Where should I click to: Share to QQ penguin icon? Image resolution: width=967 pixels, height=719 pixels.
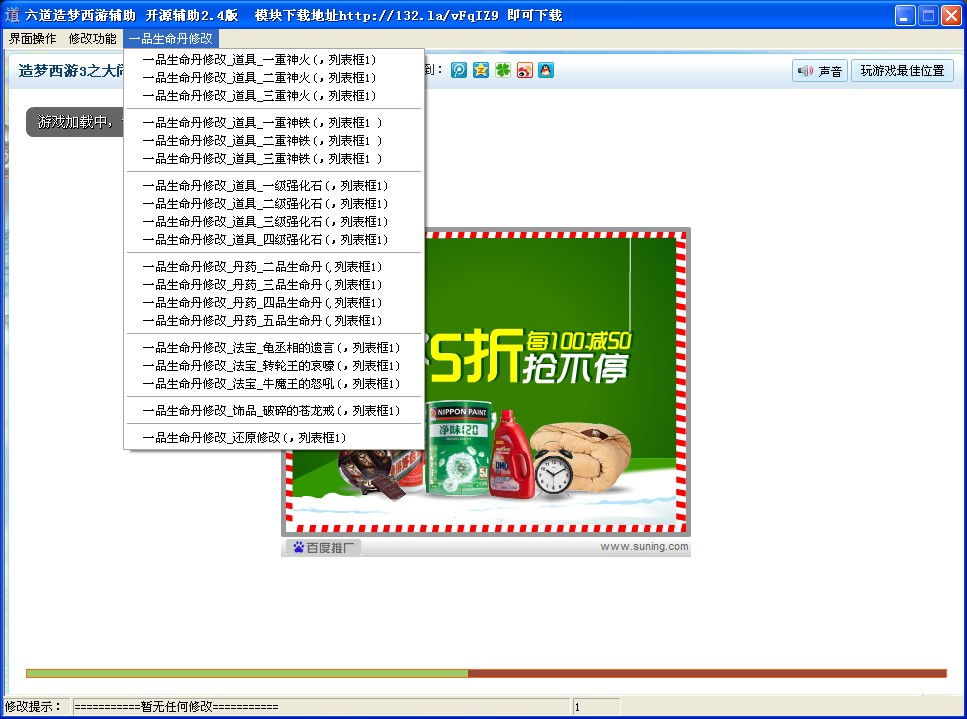(x=546, y=70)
